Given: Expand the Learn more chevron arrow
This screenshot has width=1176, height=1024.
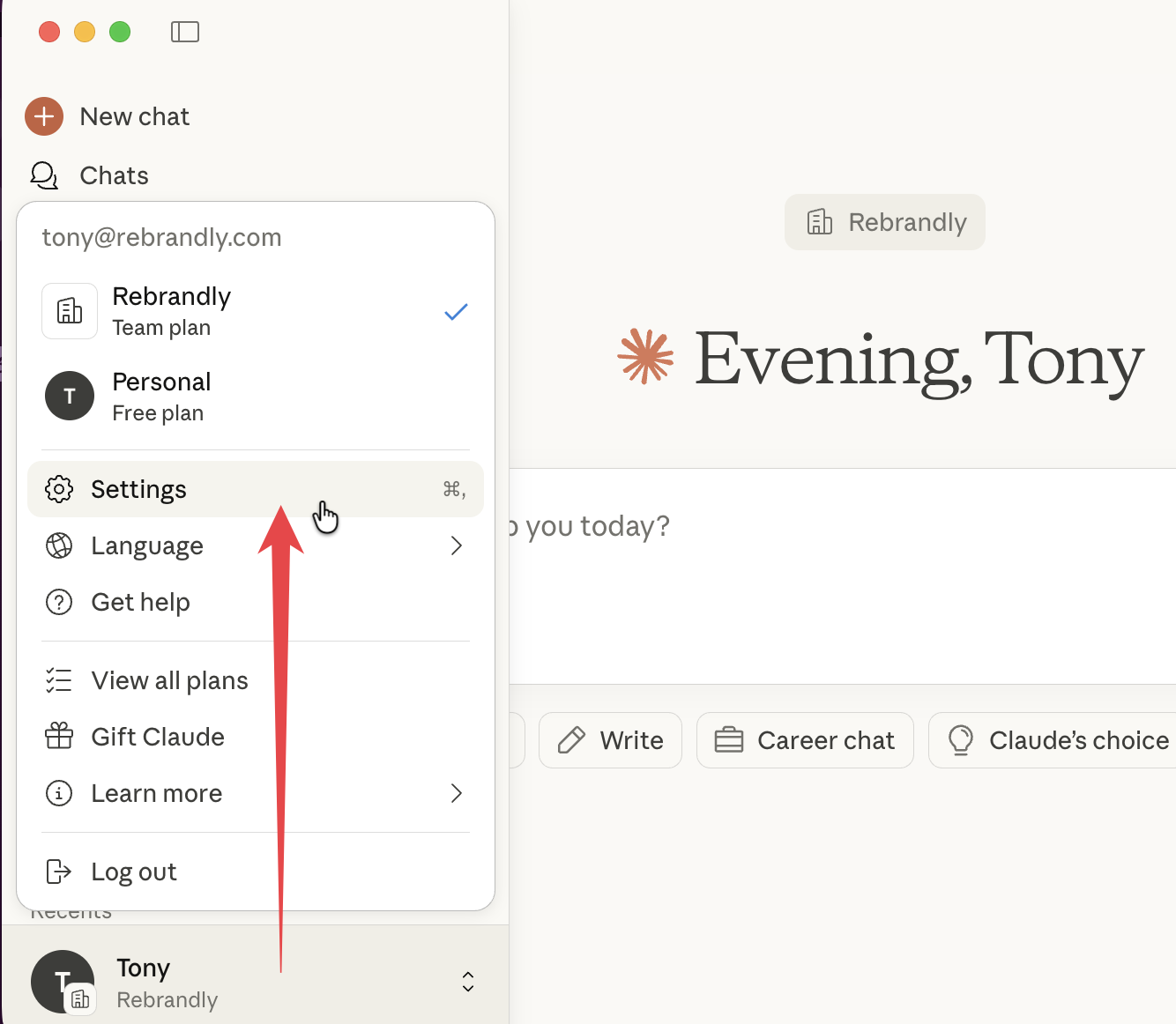Looking at the screenshot, I should coord(457,793).
